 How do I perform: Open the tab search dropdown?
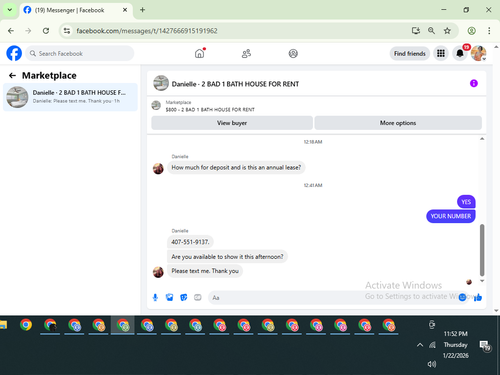coord(10,10)
